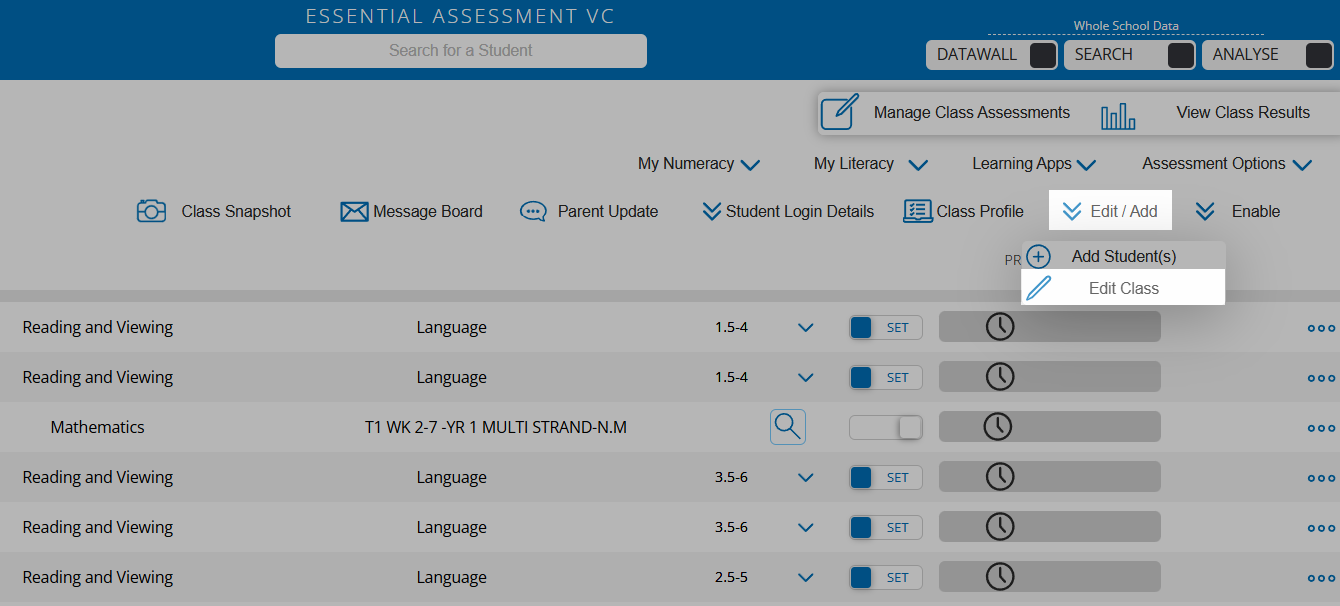Click the View Class Results bar chart icon
This screenshot has height=606, width=1340.
click(1118, 117)
